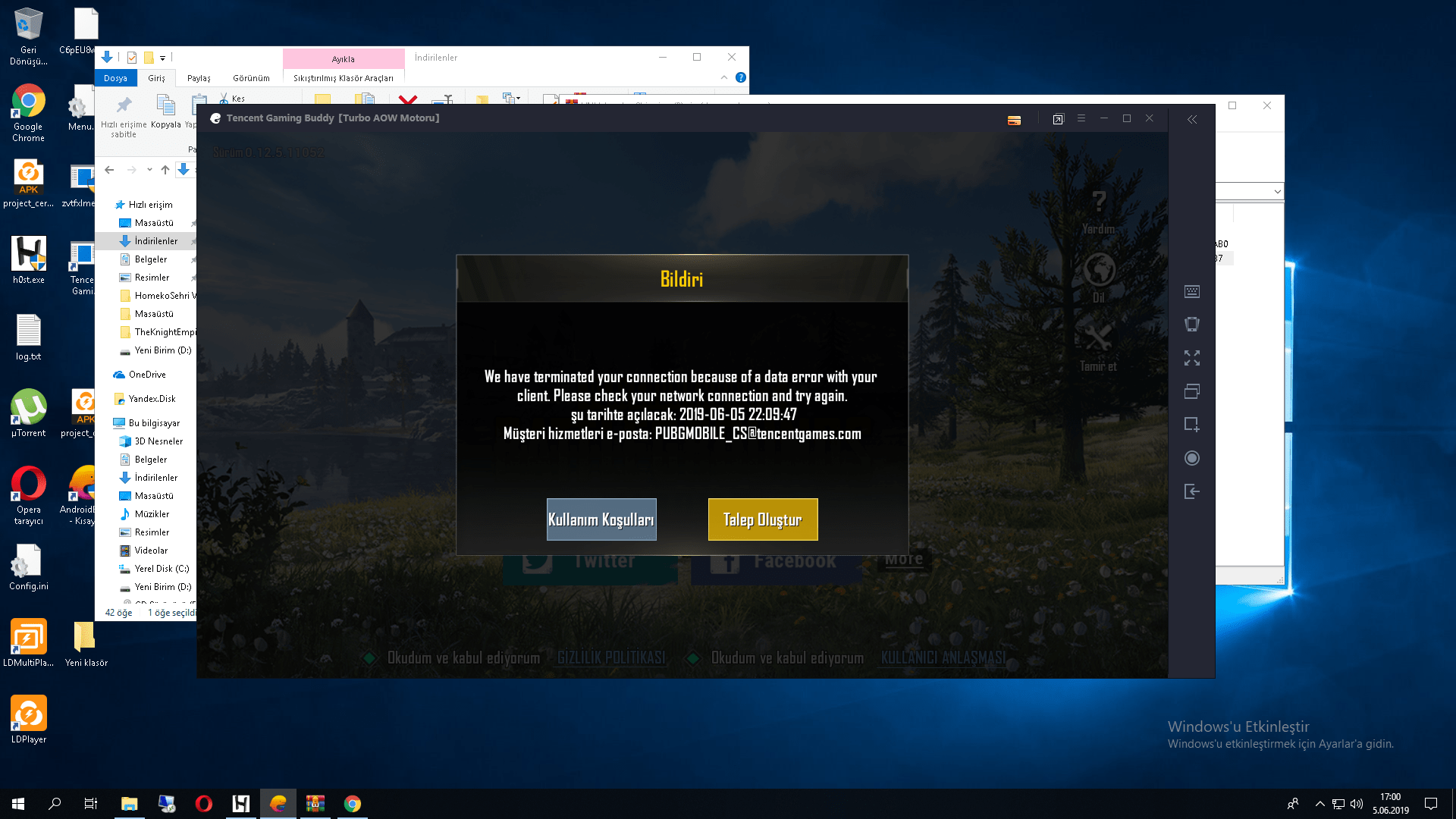1456x819 pixels.
Task: Take a screenshot with the Tencent sidebar capture icon
Action: (1192, 425)
